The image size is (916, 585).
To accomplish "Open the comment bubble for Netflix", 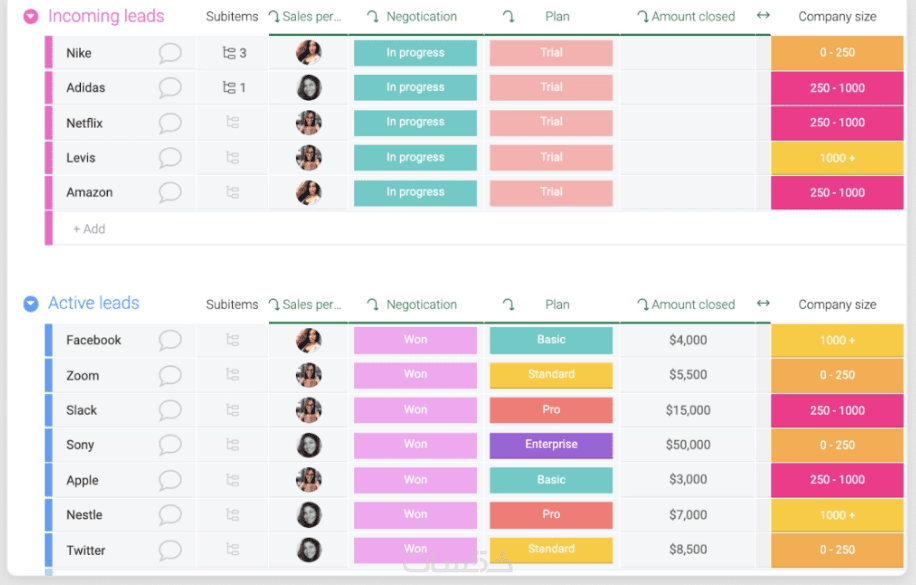I will pos(170,123).
